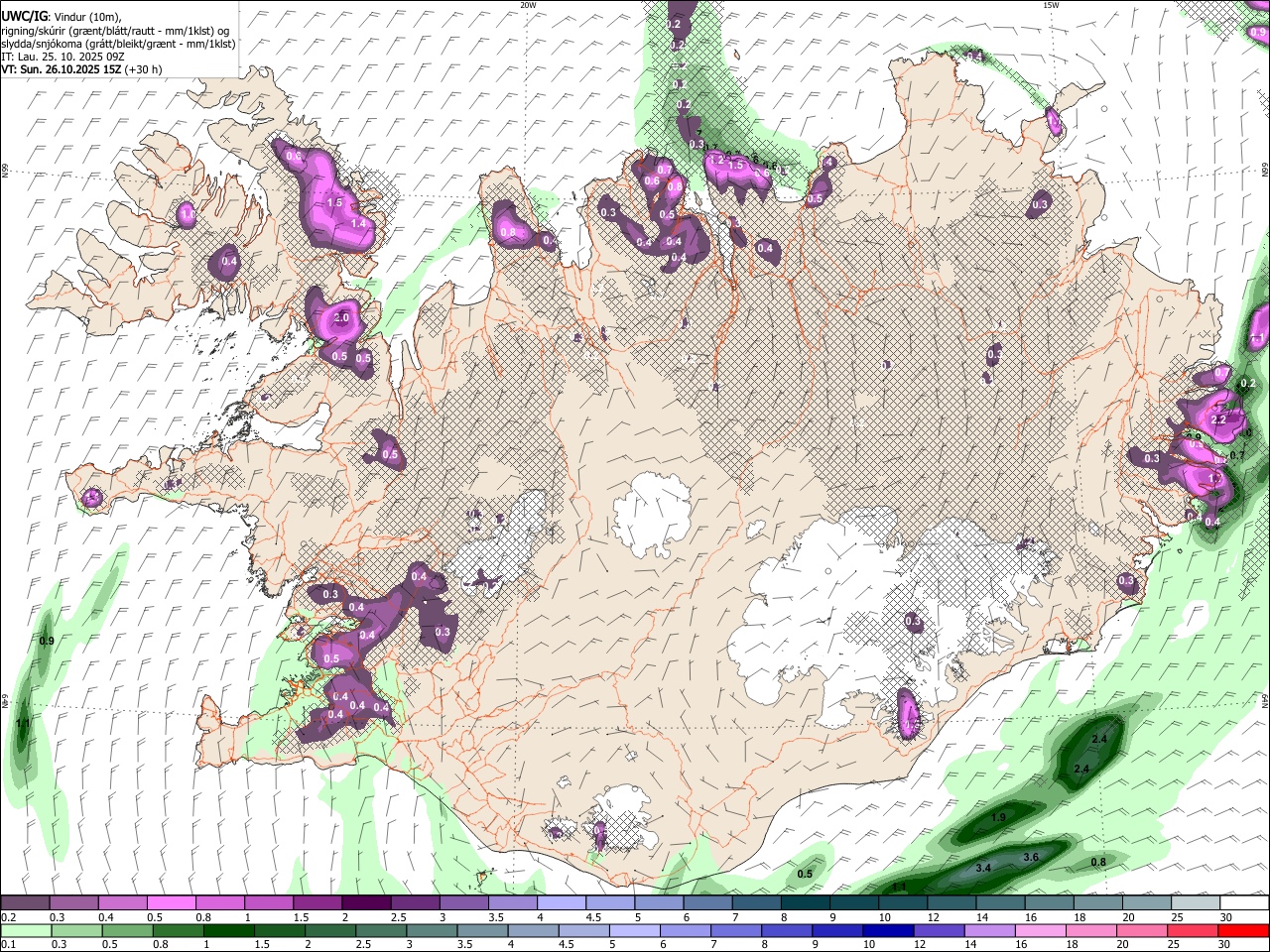Click the 15W longitude label
Viewport: 1270px width, 952px height.
click(x=1052, y=5)
